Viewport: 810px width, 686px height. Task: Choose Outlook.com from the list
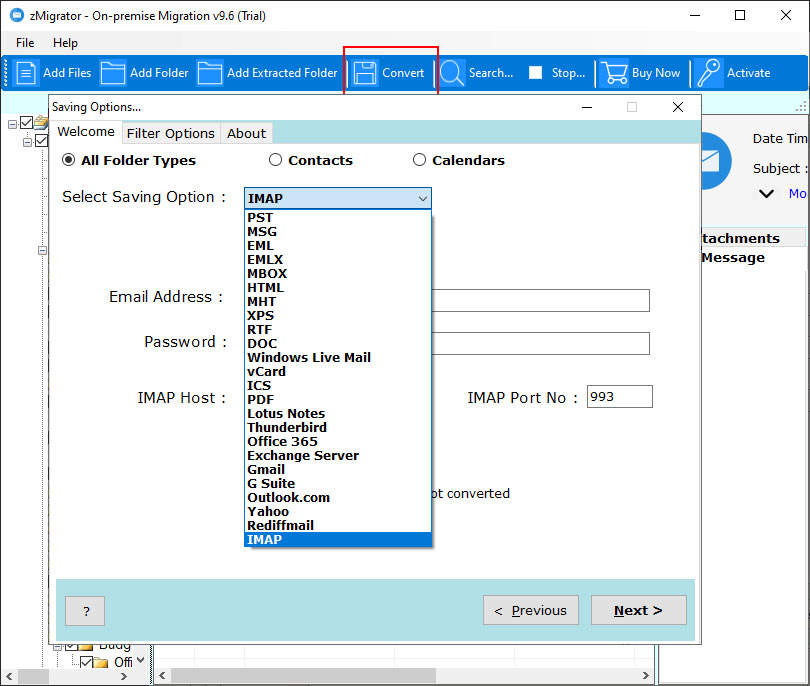point(338,497)
